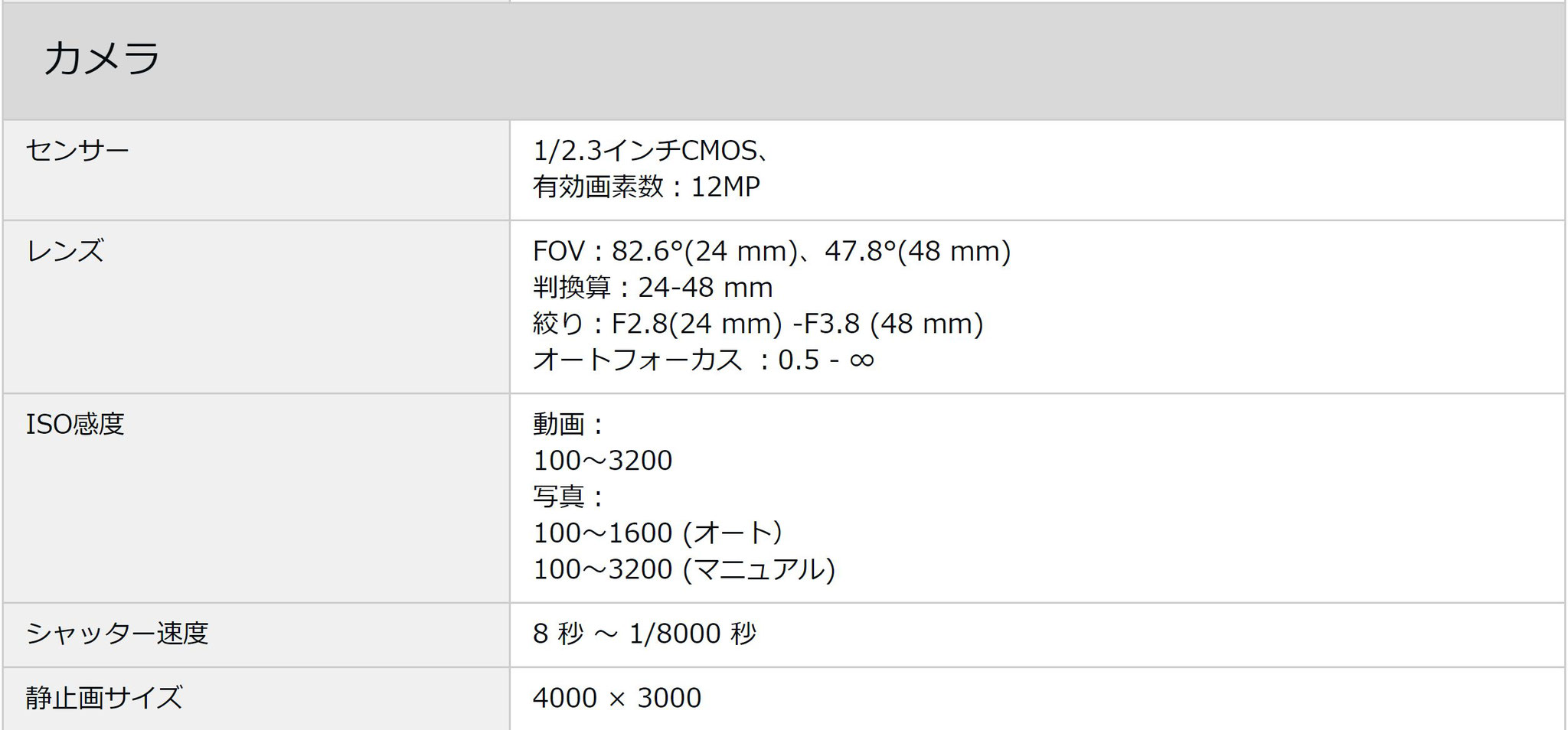
Task: Select the シャッター速度 row label
Action: tap(117, 634)
